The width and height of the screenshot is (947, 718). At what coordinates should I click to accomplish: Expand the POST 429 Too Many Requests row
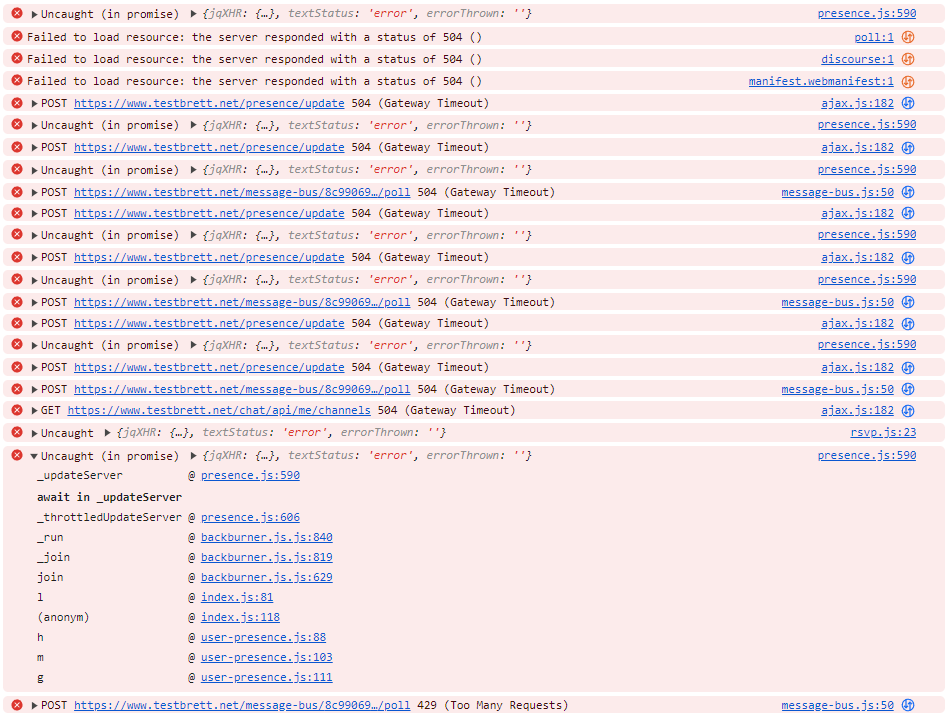click(x=34, y=705)
